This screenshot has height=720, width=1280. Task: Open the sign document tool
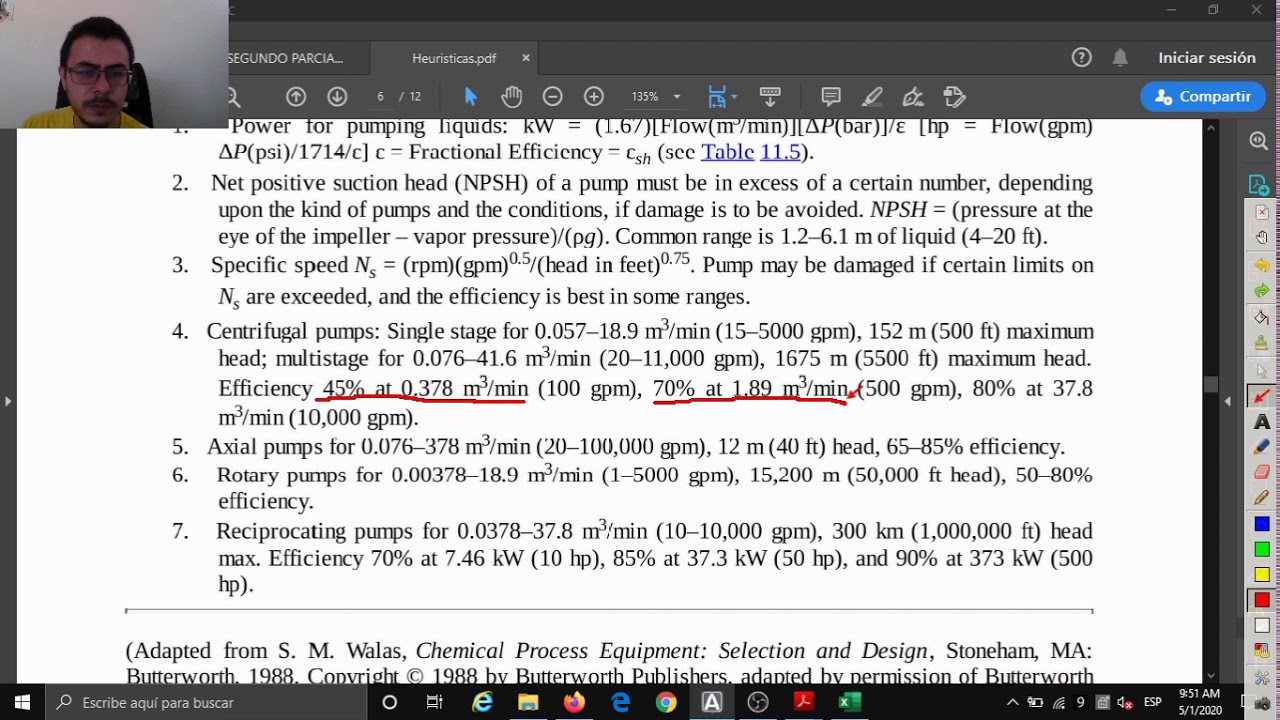point(913,97)
